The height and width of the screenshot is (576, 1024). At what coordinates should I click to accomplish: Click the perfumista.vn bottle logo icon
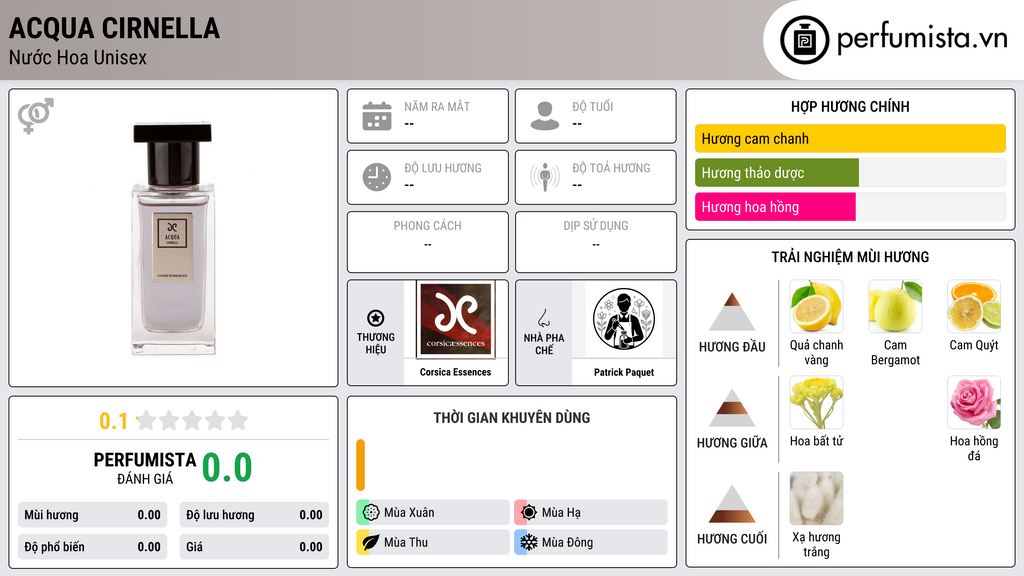point(804,40)
